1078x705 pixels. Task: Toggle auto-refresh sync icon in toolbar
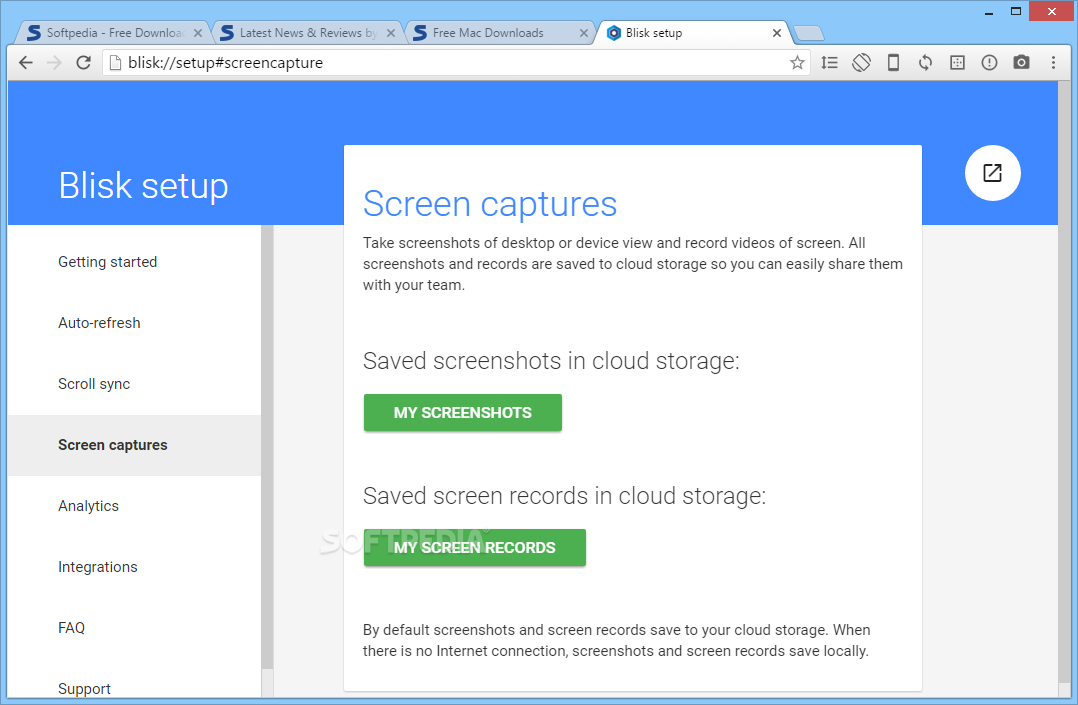point(925,63)
